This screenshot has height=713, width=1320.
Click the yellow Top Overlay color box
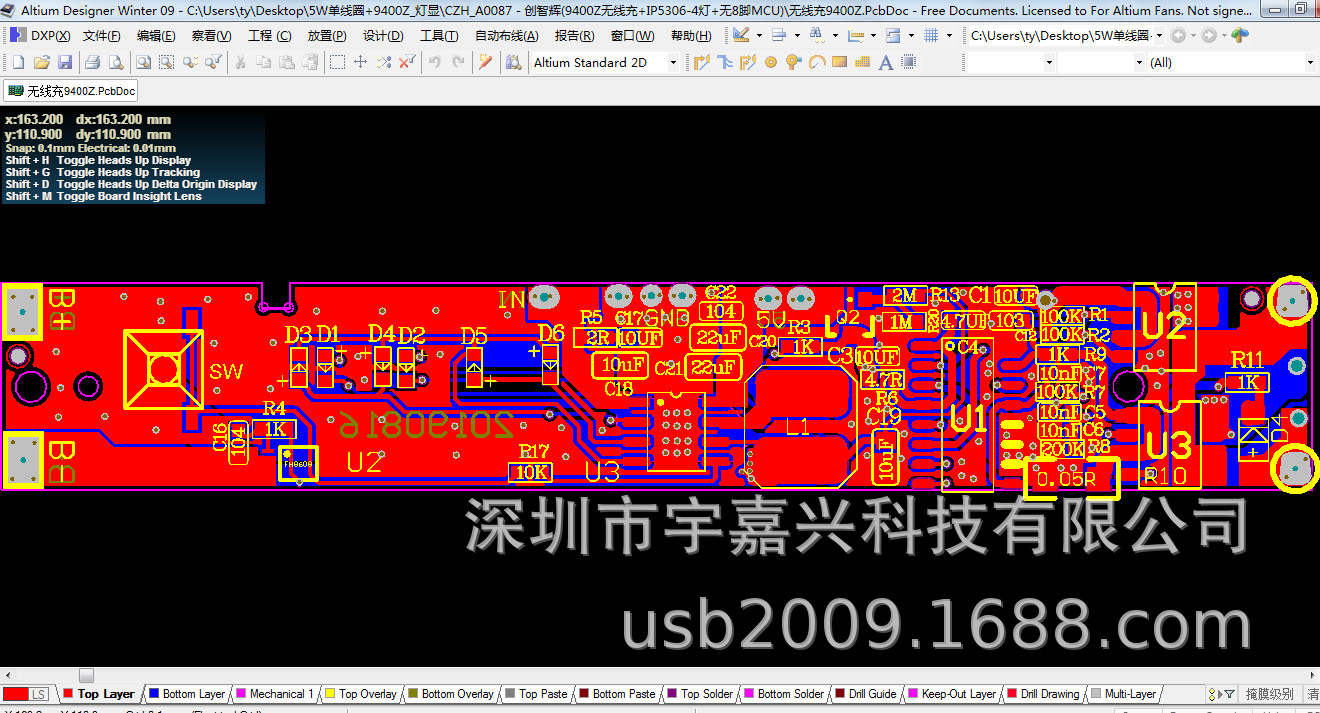pyautogui.click(x=331, y=693)
